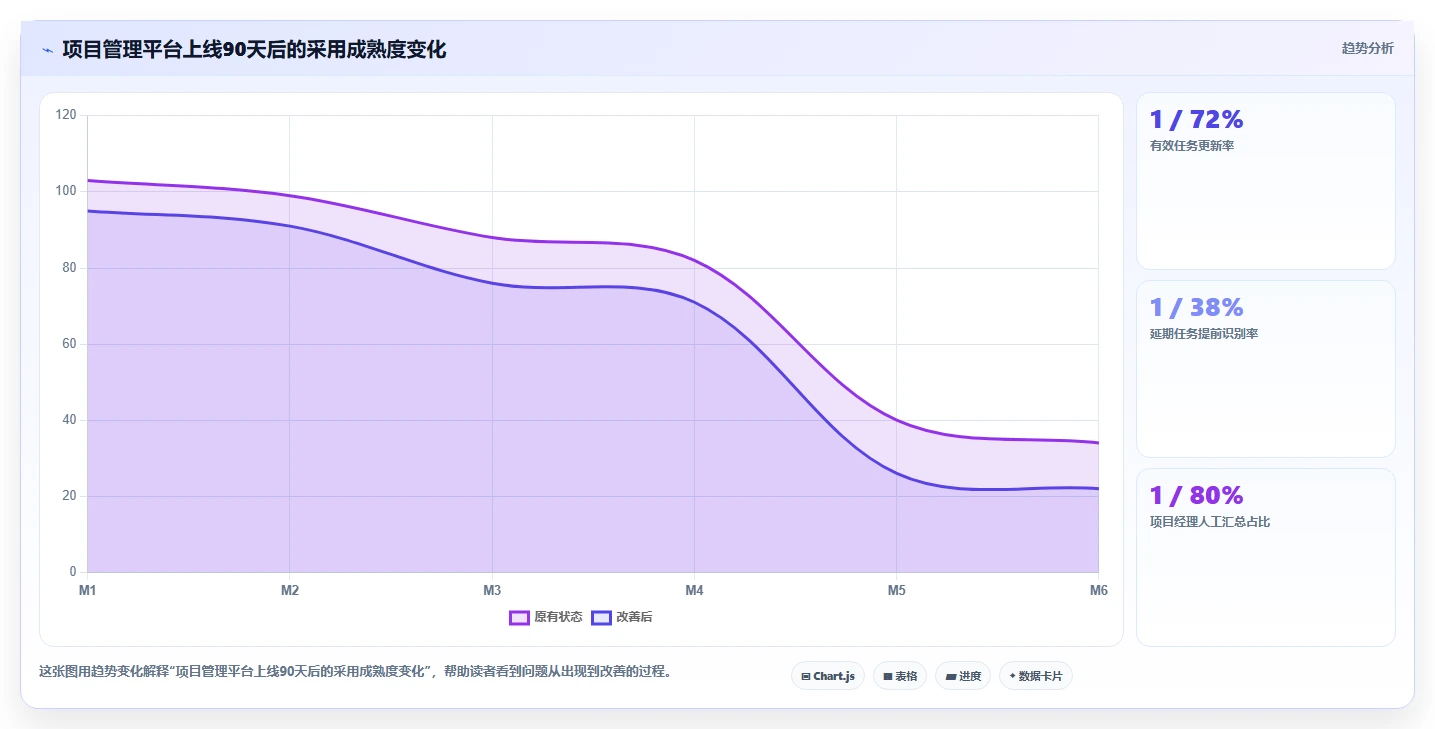1435x729 pixels.
Task: Click the purple 原有状态 line at M3
Action: pyautogui.click(x=492, y=237)
